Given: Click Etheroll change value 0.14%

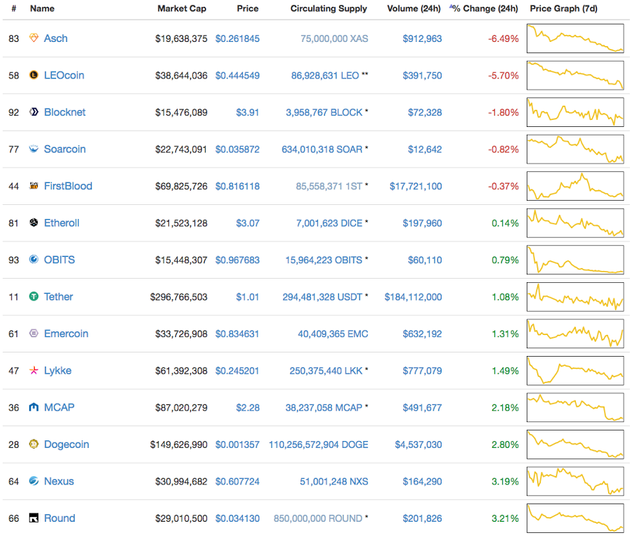Looking at the screenshot, I should [x=505, y=223].
